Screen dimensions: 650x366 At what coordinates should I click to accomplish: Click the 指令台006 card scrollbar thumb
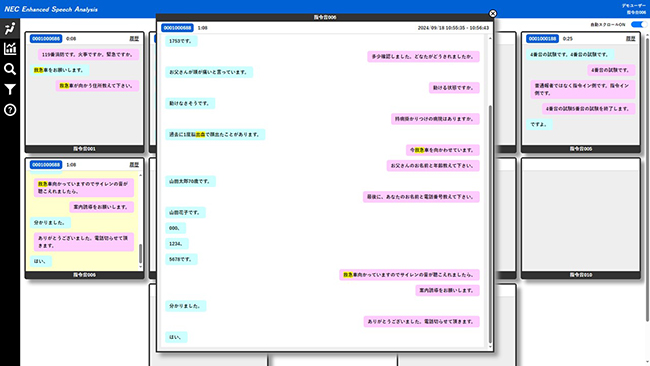pyautogui.click(x=141, y=253)
